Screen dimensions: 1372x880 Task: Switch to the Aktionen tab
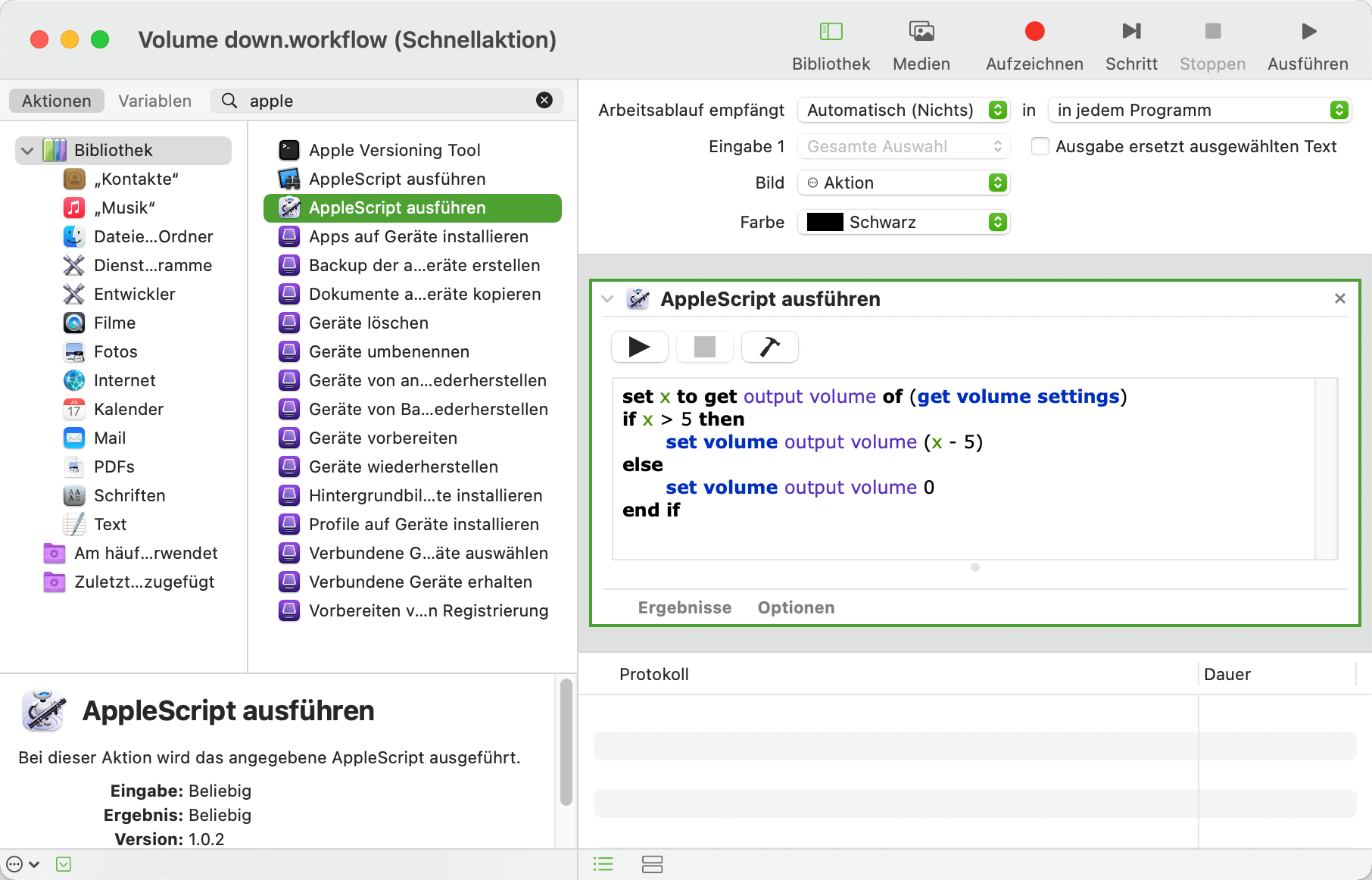[57, 101]
